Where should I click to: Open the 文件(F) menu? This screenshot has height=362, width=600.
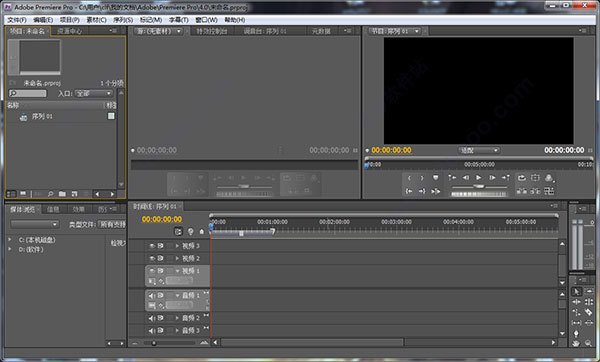tap(17, 20)
